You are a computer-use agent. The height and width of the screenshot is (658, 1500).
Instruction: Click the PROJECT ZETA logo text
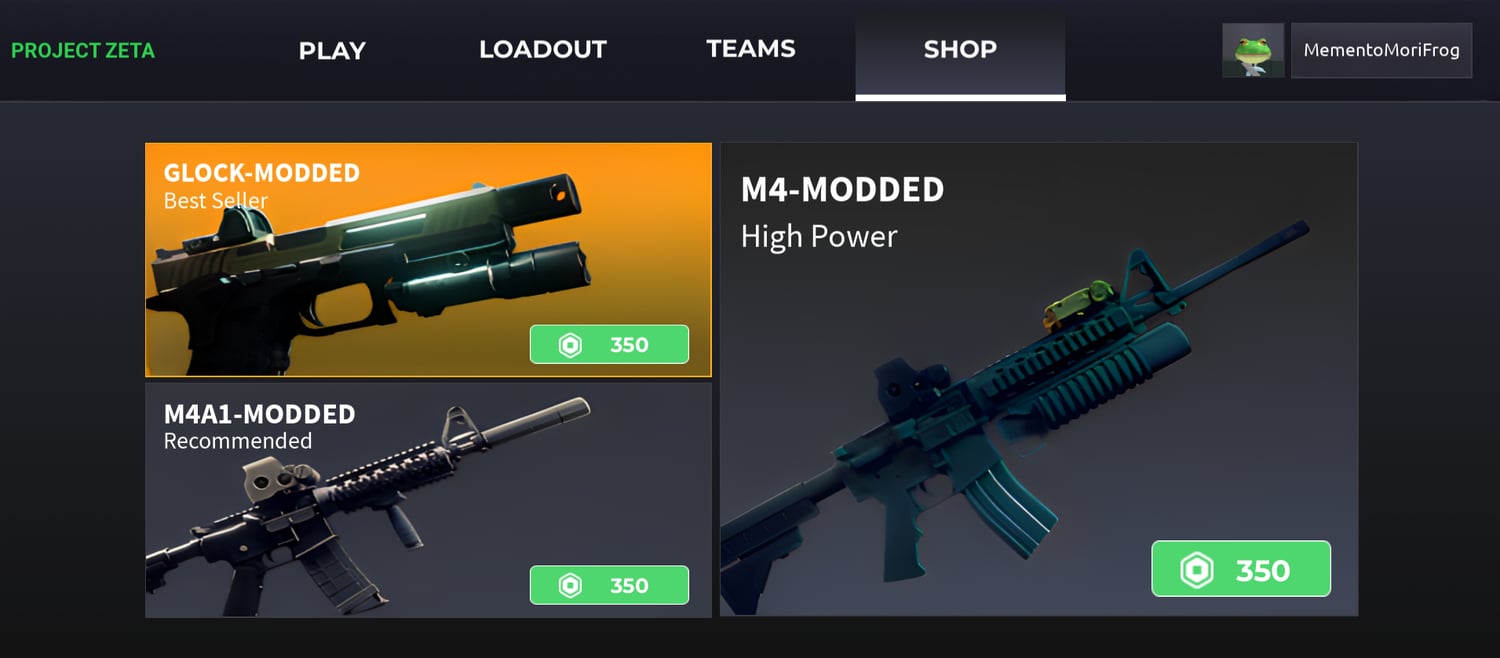pyautogui.click(x=83, y=51)
